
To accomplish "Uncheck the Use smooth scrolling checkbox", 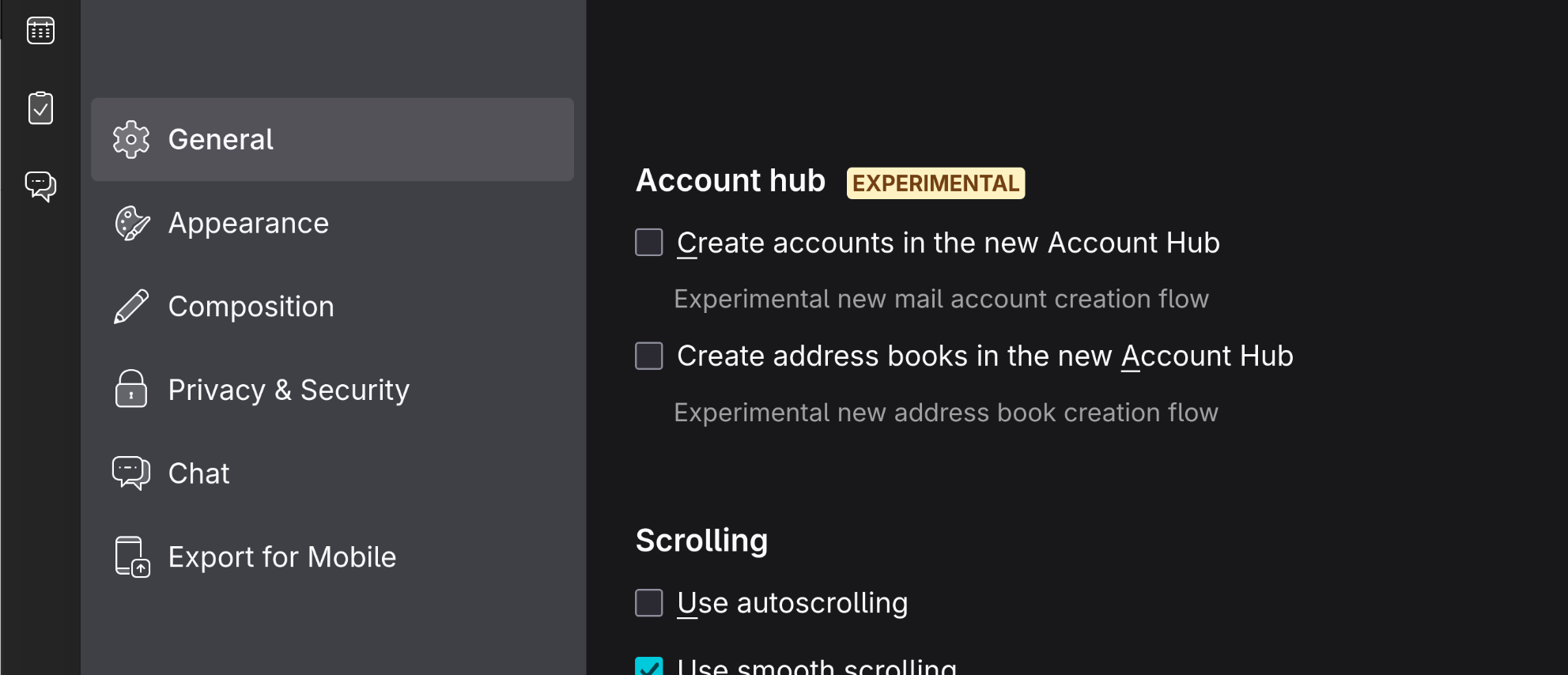I will click(649, 666).
